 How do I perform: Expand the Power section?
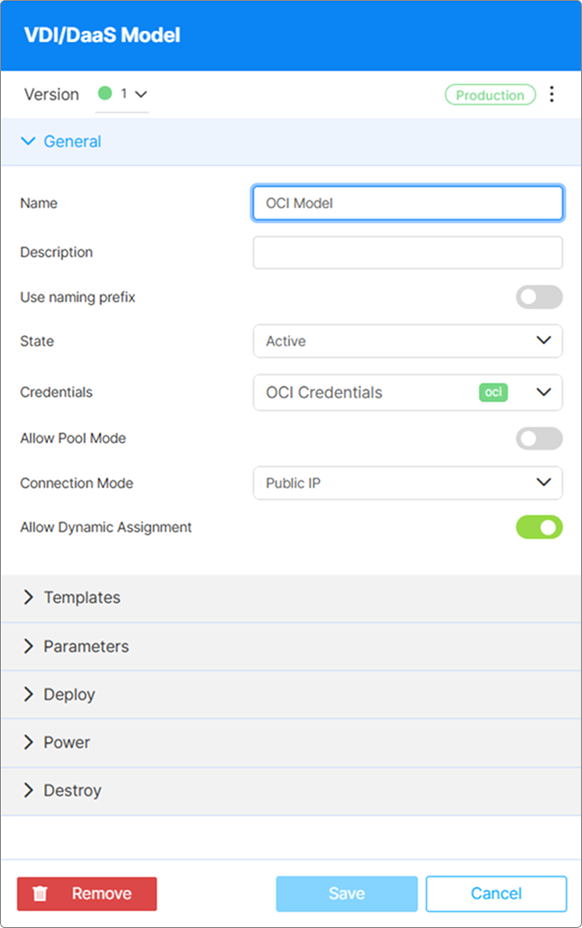(290, 743)
